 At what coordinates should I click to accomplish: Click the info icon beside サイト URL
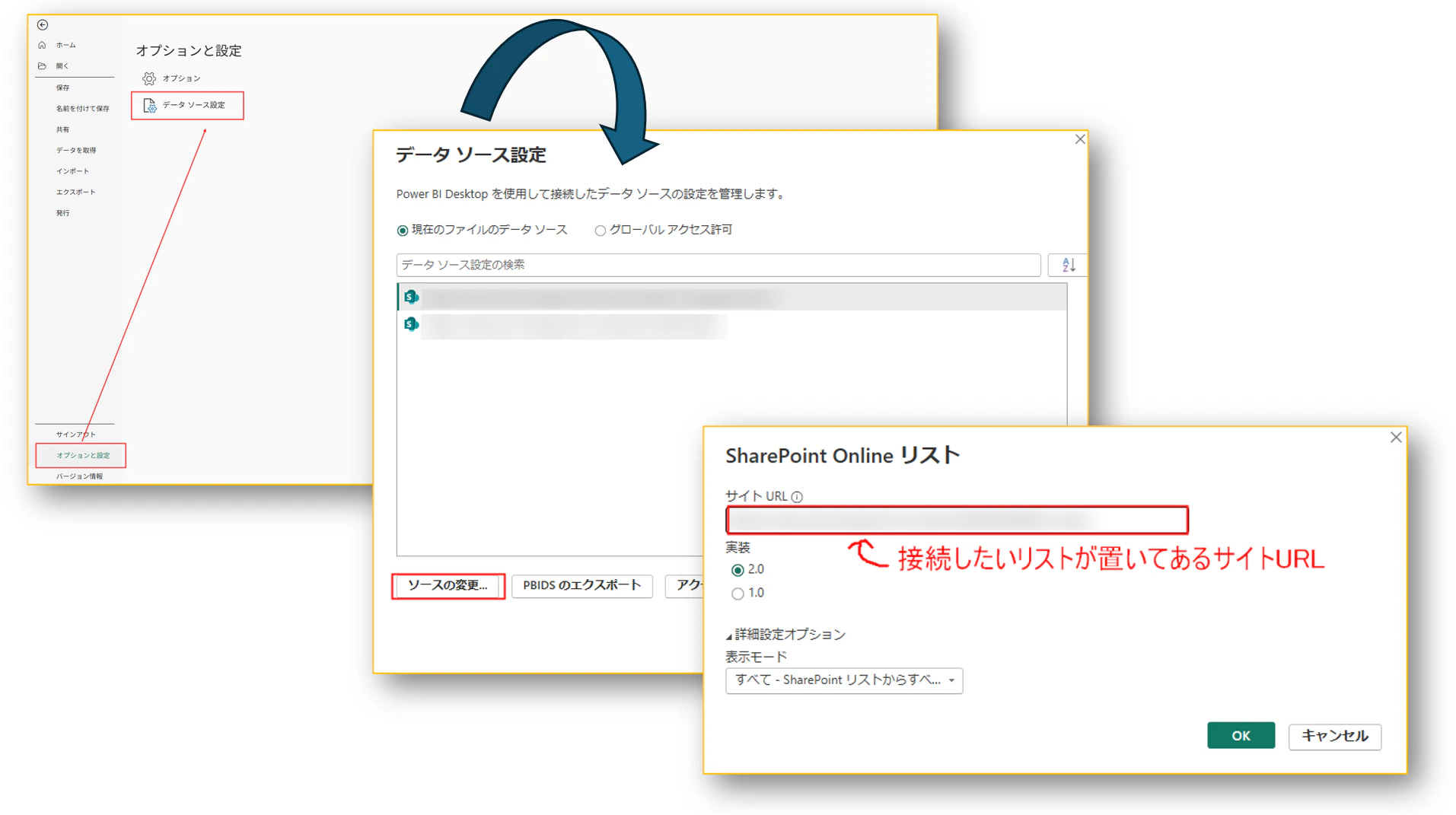coord(797,497)
